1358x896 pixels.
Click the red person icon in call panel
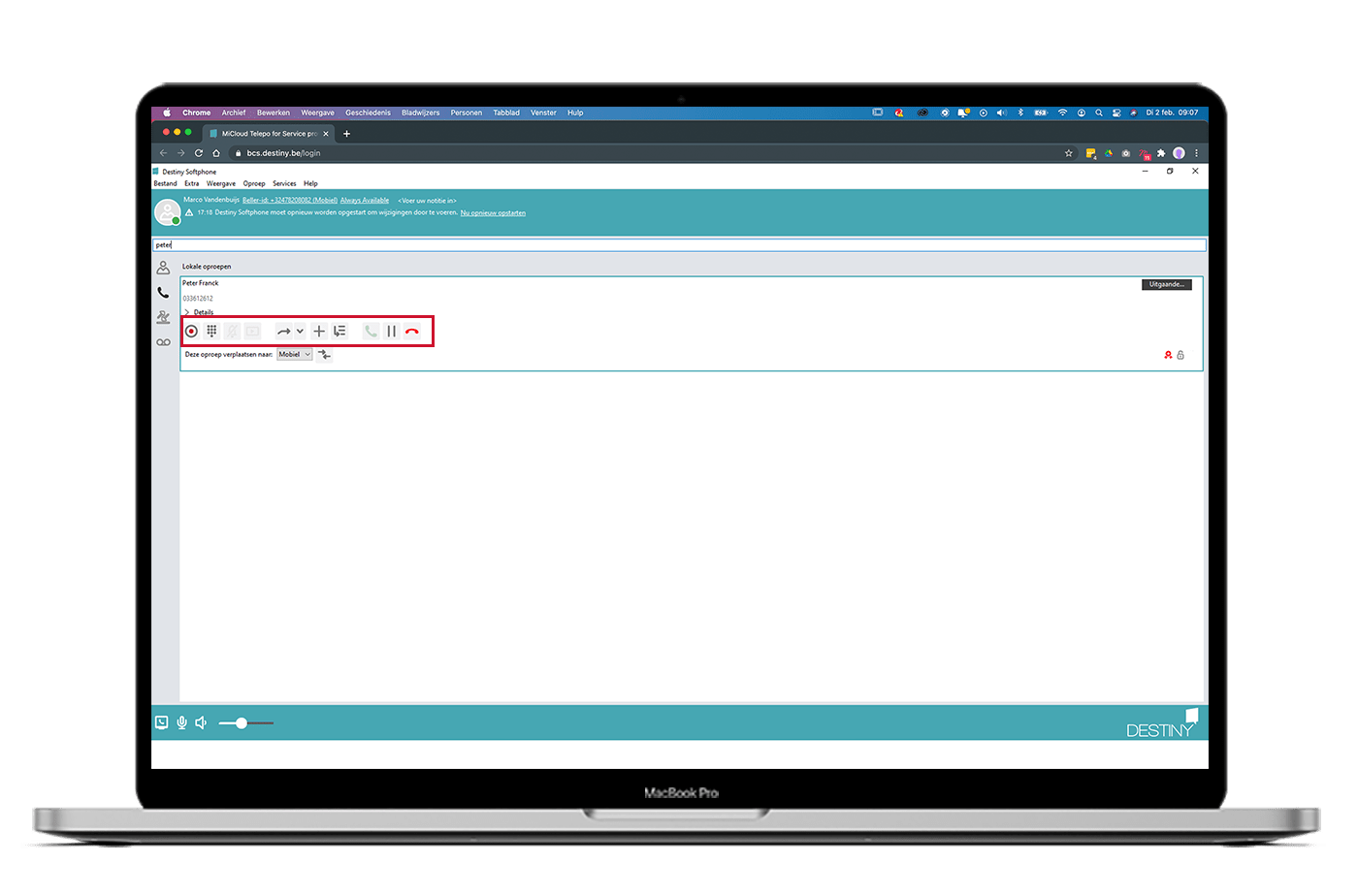tap(1168, 355)
